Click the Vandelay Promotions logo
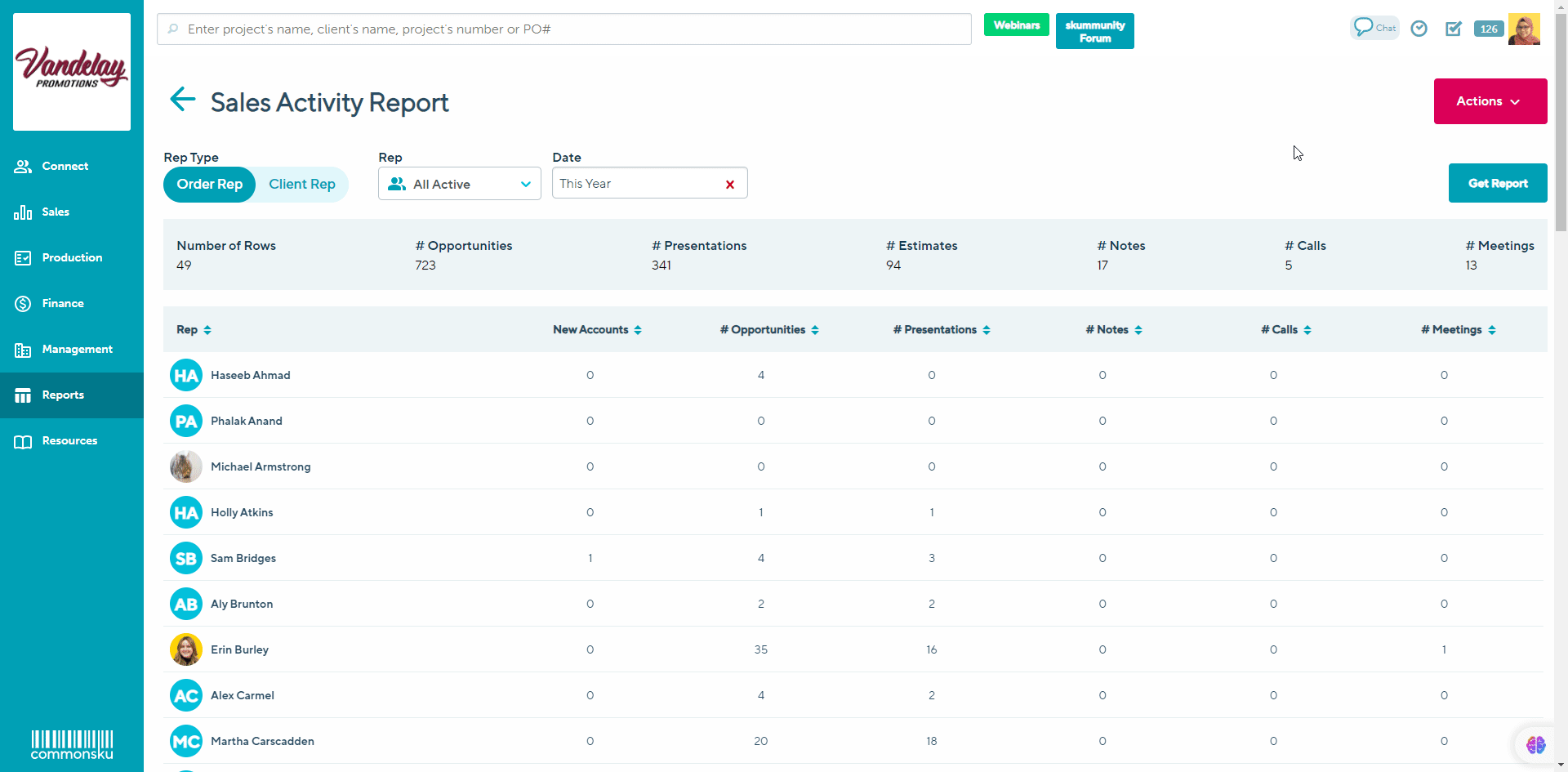This screenshot has height=772, width=1568. coord(72,71)
